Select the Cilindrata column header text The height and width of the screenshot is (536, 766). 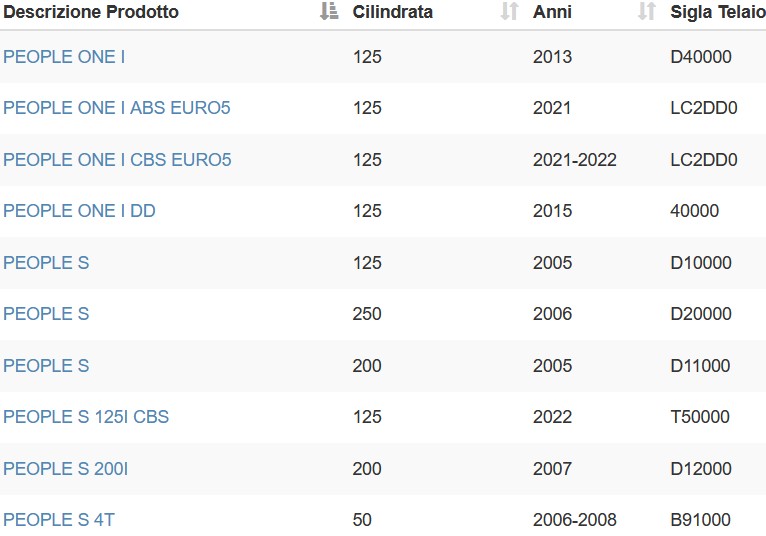[x=393, y=12]
